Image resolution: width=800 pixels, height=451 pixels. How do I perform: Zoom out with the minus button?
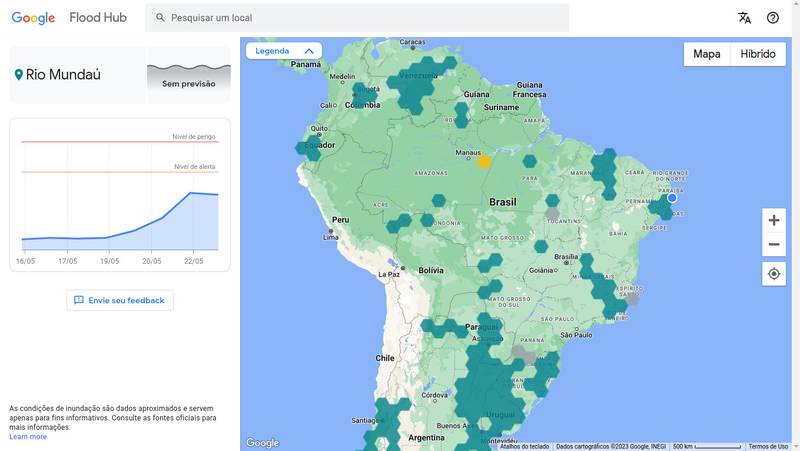point(774,244)
